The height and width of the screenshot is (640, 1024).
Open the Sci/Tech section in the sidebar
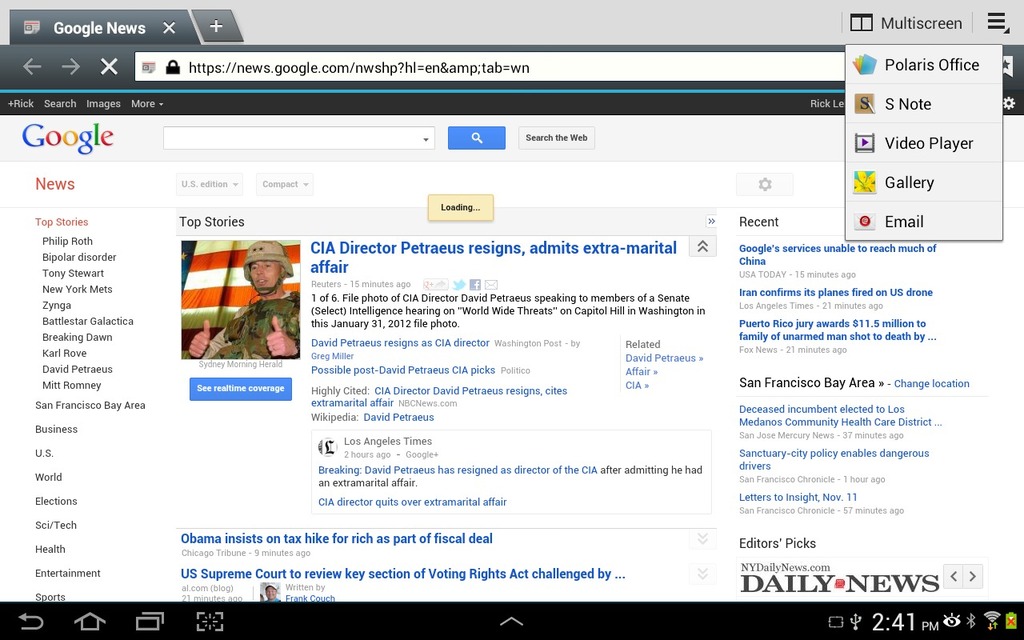(56, 525)
